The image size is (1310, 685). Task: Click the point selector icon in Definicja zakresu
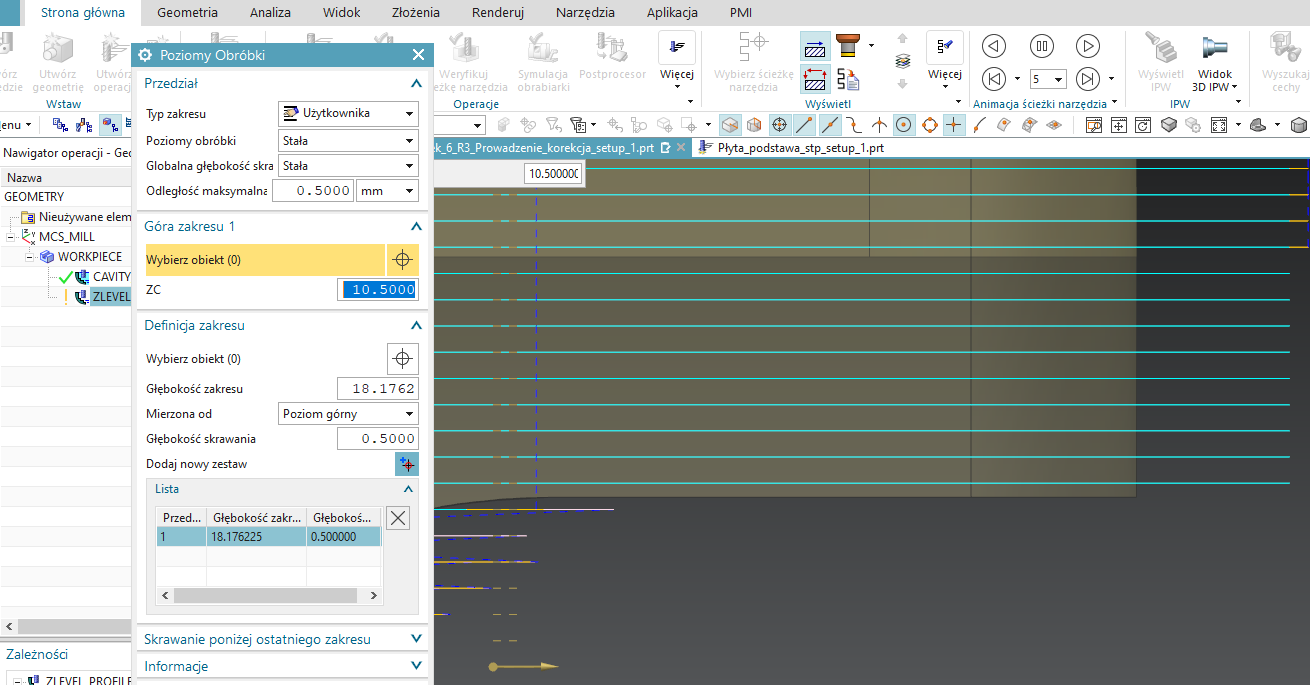(402, 359)
